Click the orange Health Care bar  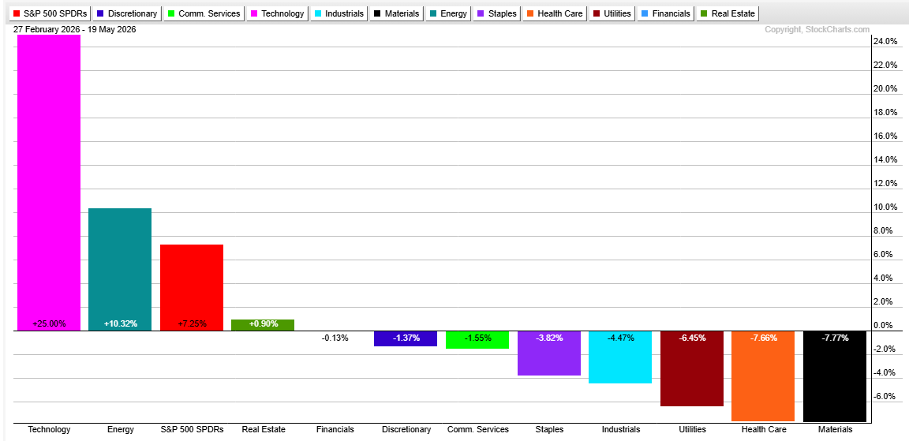pyautogui.click(x=763, y=376)
